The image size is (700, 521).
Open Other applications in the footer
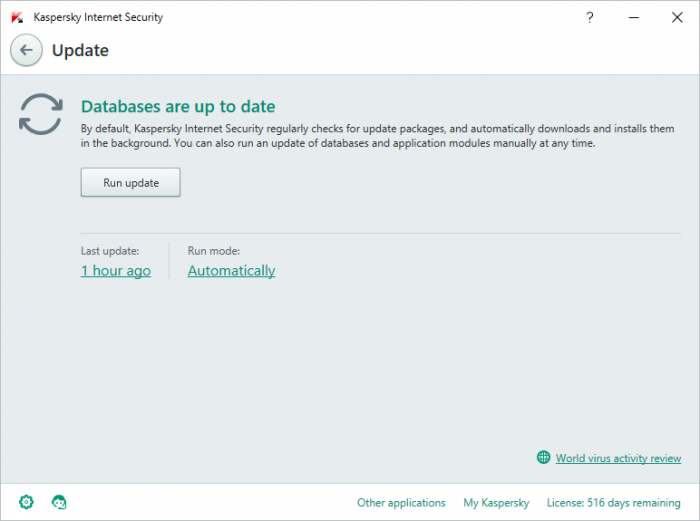pyautogui.click(x=401, y=503)
